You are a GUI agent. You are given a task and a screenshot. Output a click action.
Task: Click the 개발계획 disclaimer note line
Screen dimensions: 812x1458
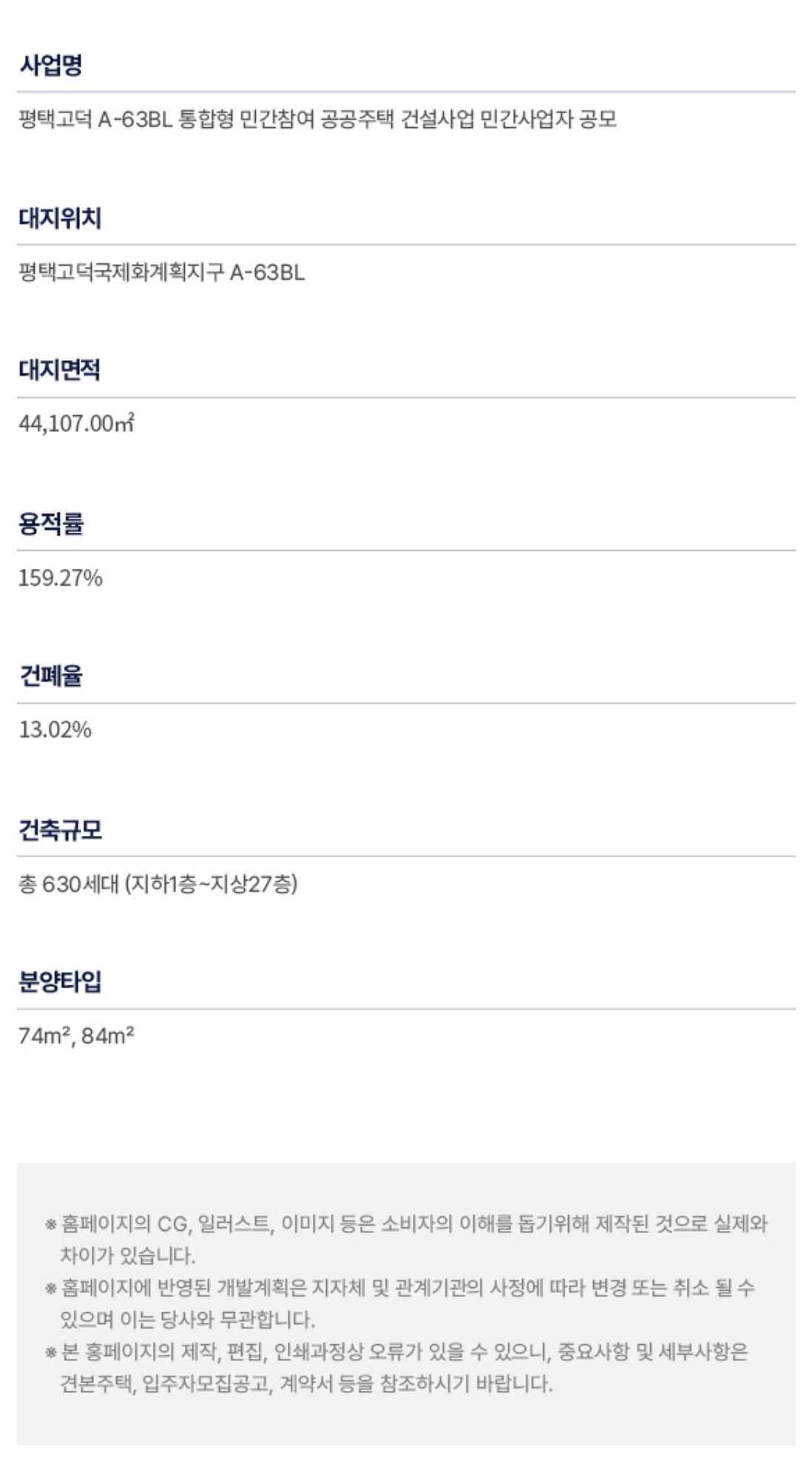400,1288
